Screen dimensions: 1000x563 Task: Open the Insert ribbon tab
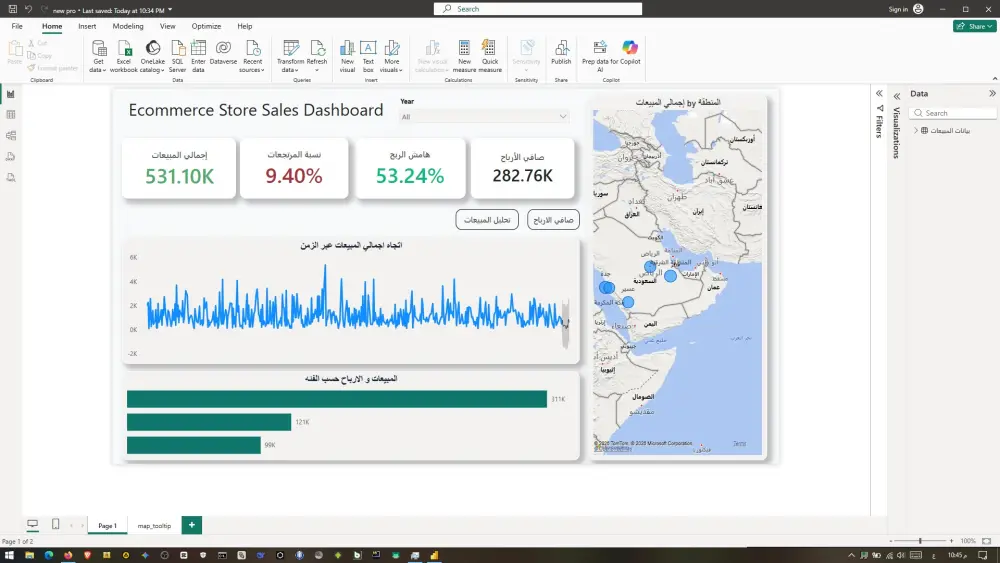point(87,26)
